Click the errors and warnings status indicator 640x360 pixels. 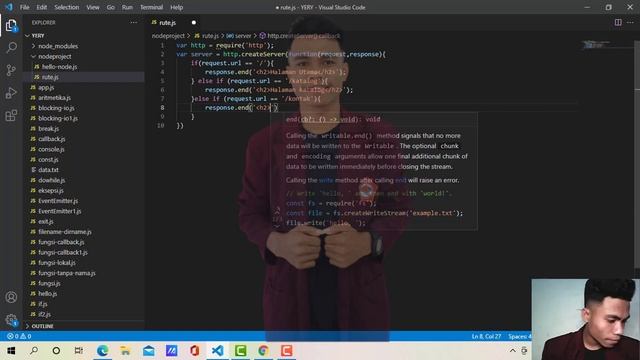(x=19, y=336)
